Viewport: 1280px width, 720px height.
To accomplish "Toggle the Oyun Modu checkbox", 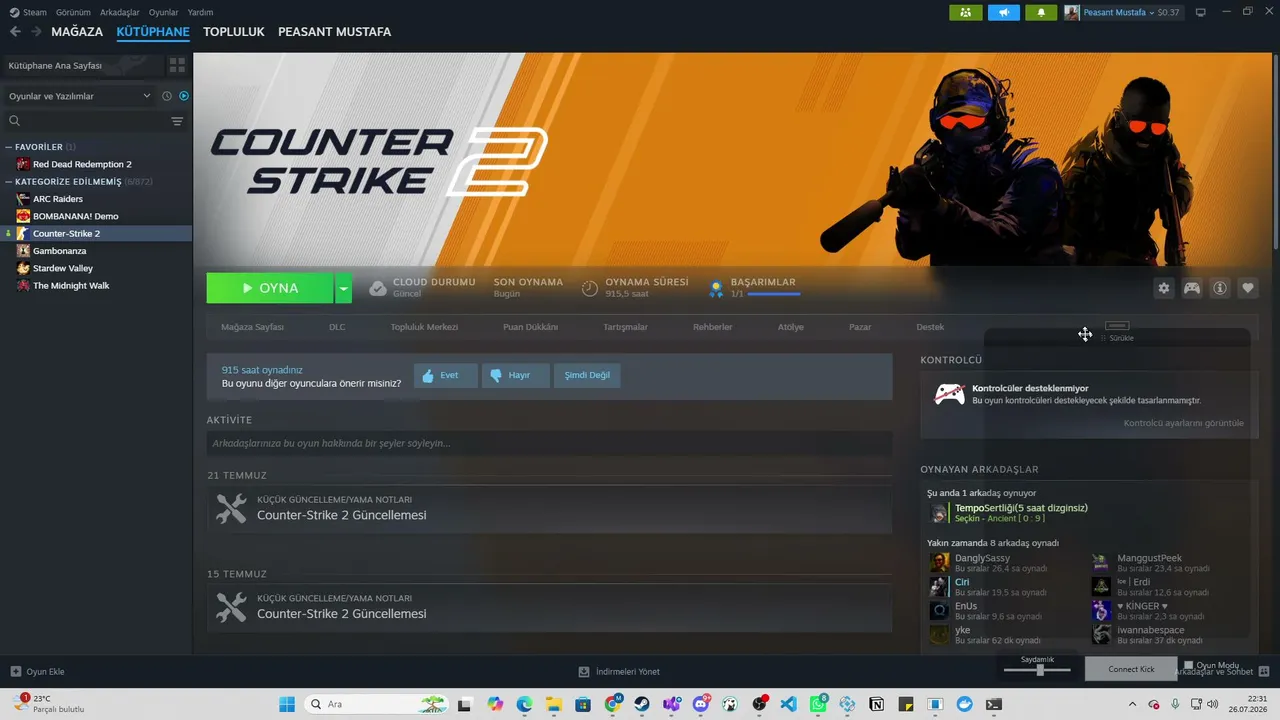I will coord(1188,665).
